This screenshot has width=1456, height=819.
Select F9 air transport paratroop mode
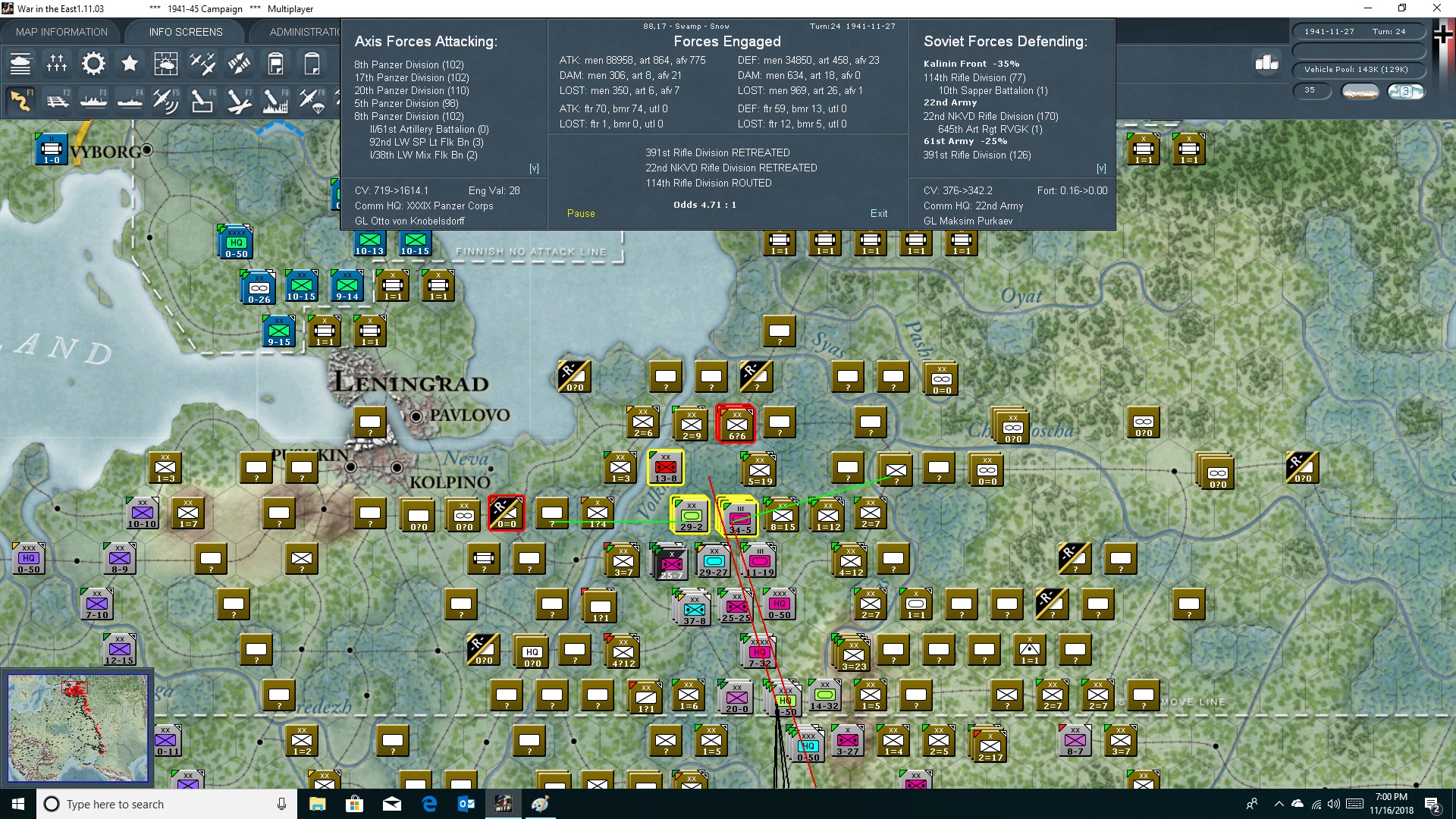(312, 100)
